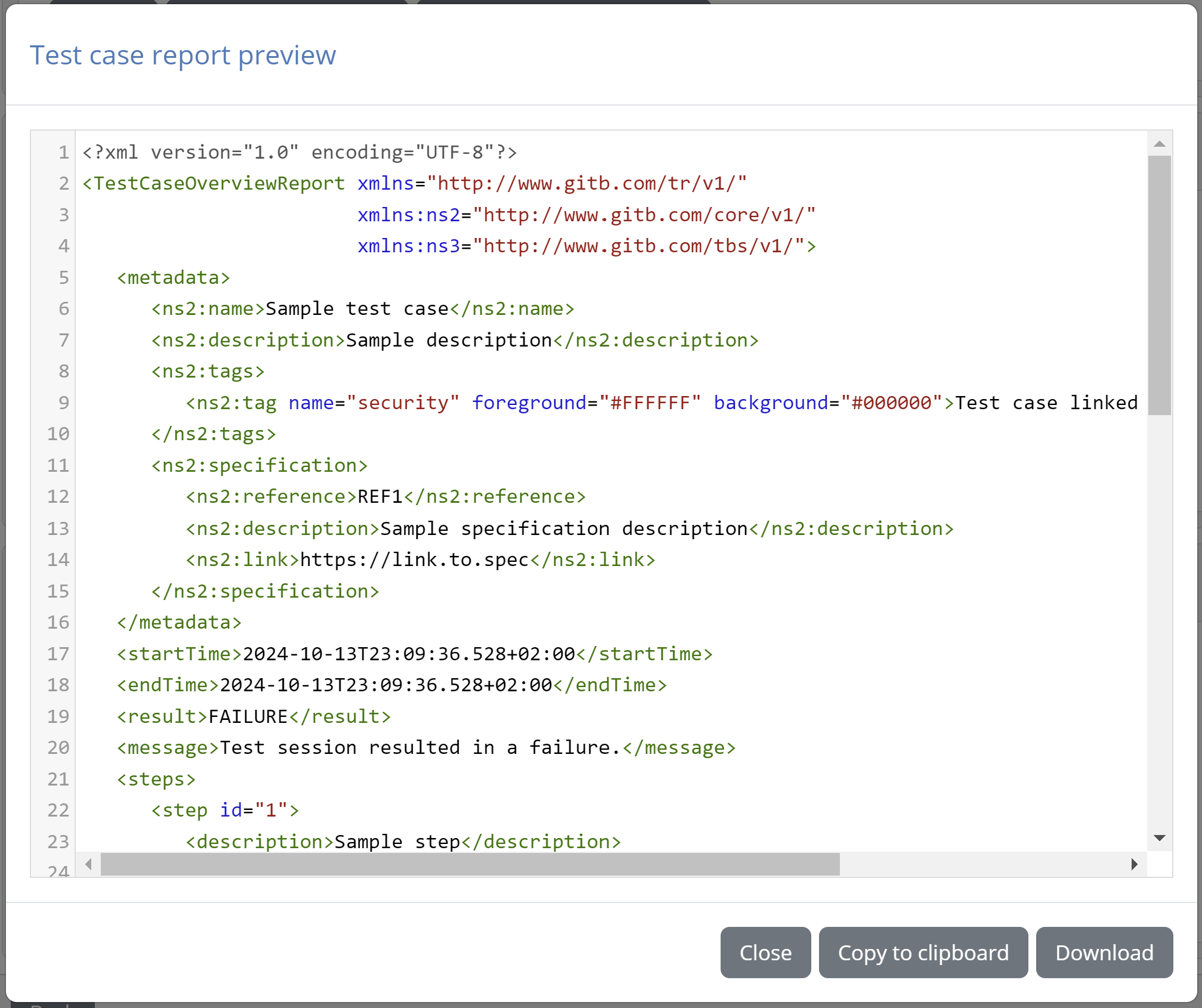Click 'Sample test case' name text
Viewport: 1202px width, 1008px height.
[x=357, y=308]
